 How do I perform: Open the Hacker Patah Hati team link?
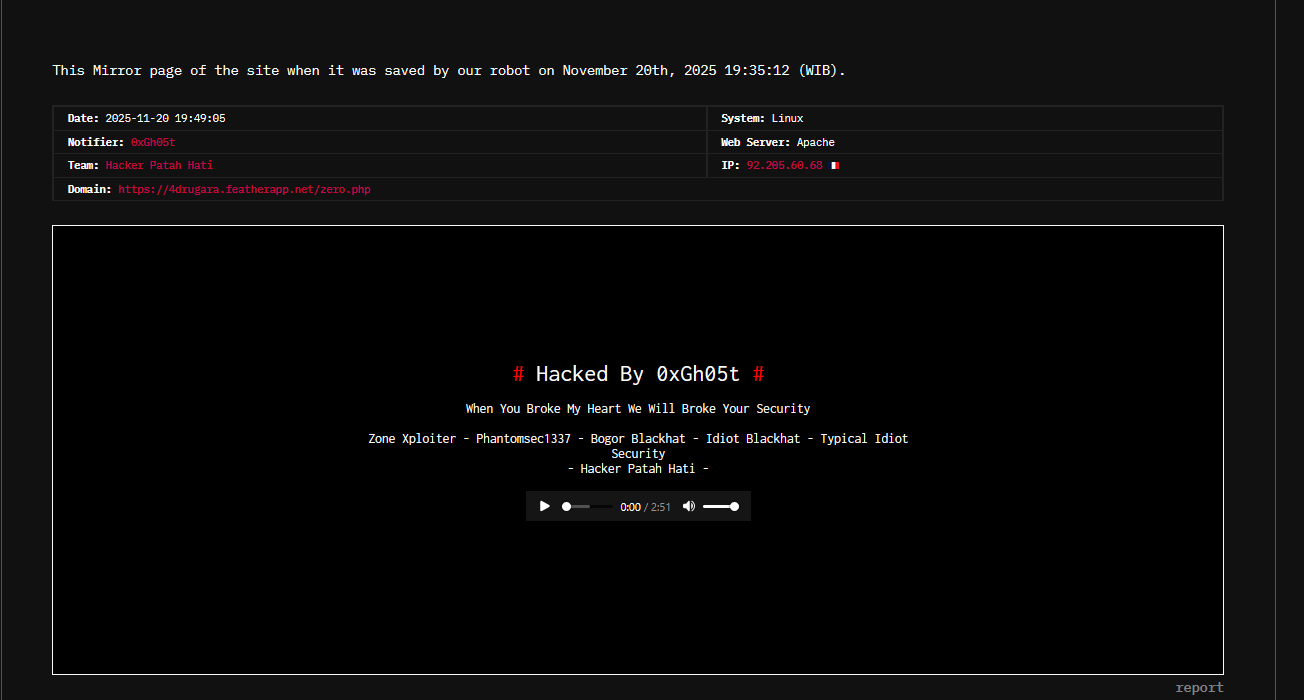point(159,166)
